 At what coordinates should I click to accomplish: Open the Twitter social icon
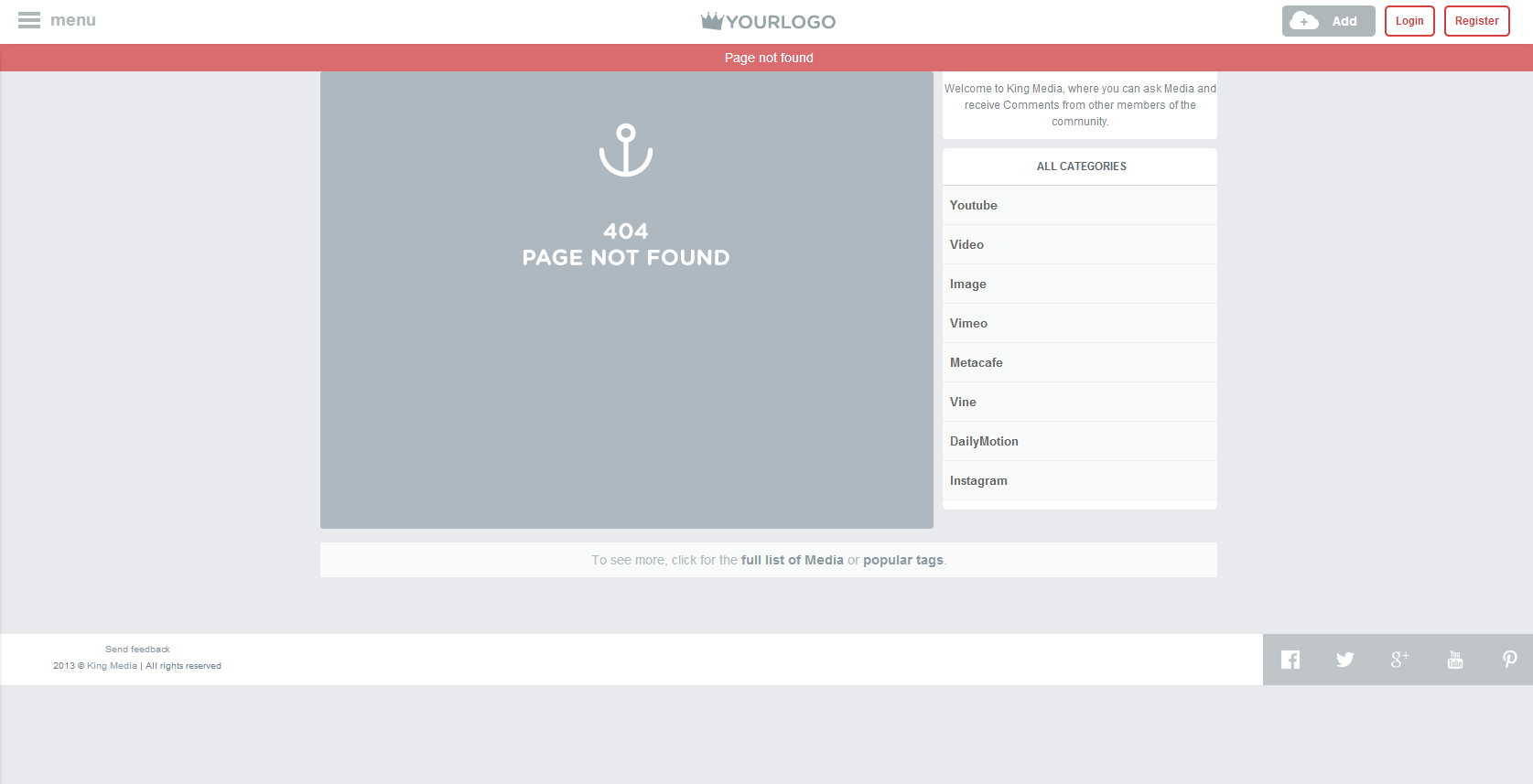[x=1344, y=660]
